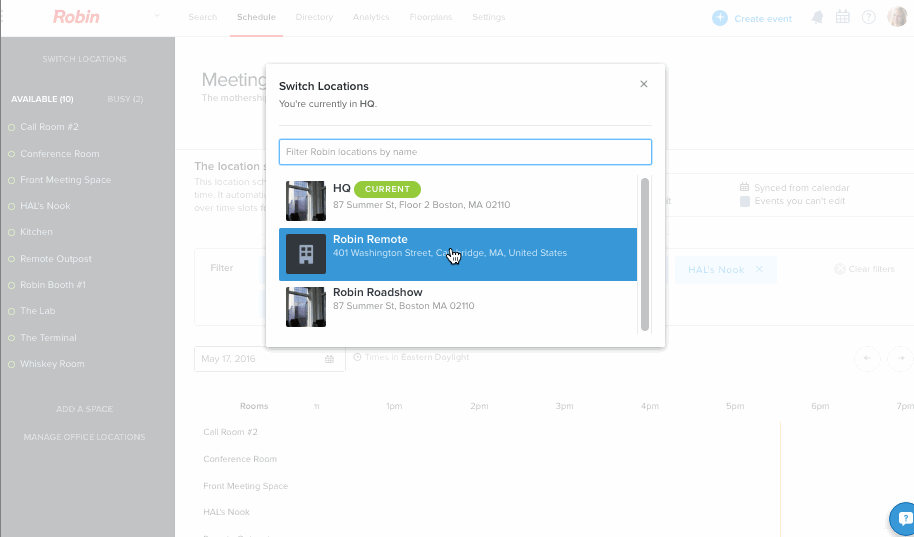Open the Search tab
This screenshot has width=914, height=537.
tap(203, 17)
